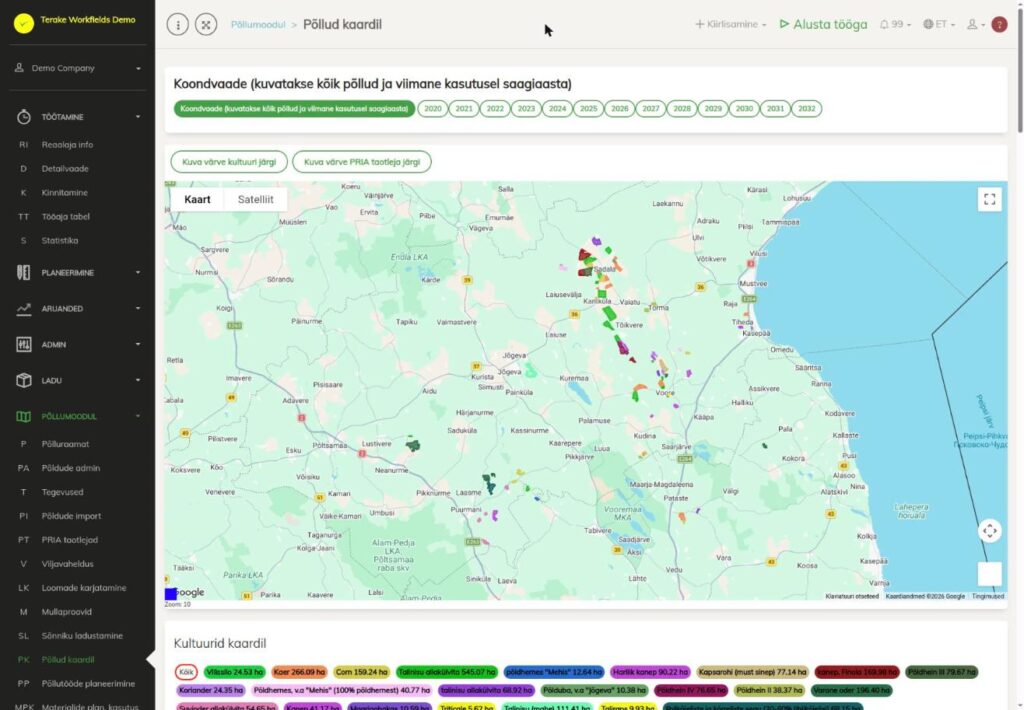Image resolution: width=1024 pixels, height=710 pixels.
Task: Click the Aruanded chart icon
Action: (x=24, y=308)
